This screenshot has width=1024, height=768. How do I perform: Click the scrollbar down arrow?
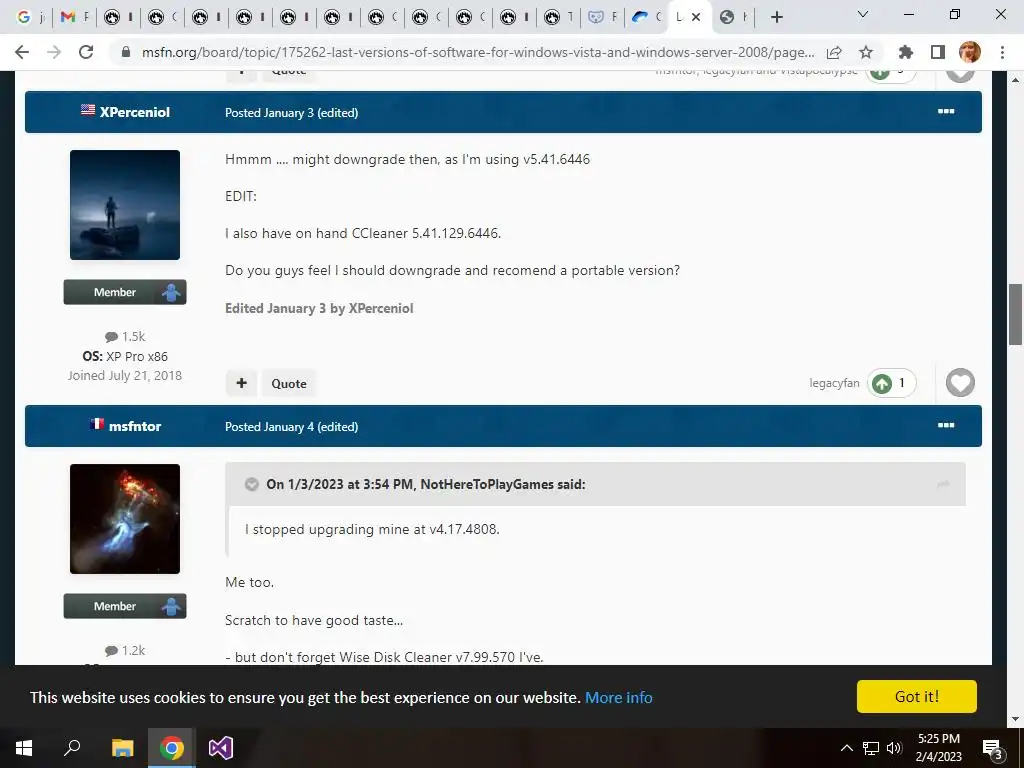click(x=1015, y=719)
